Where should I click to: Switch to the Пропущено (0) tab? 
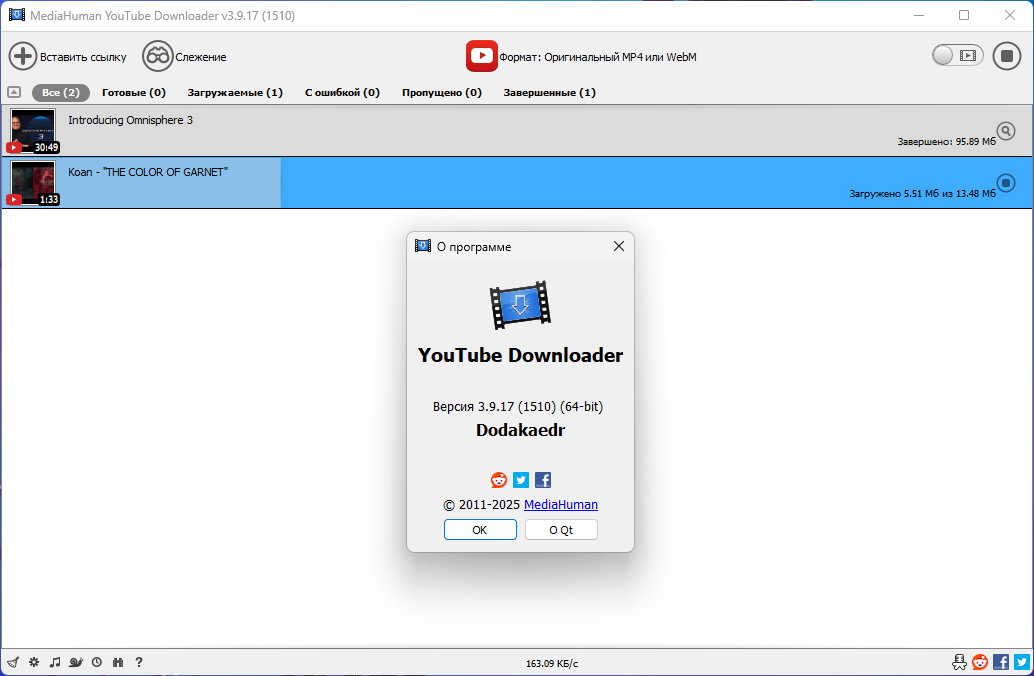(442, 92)
